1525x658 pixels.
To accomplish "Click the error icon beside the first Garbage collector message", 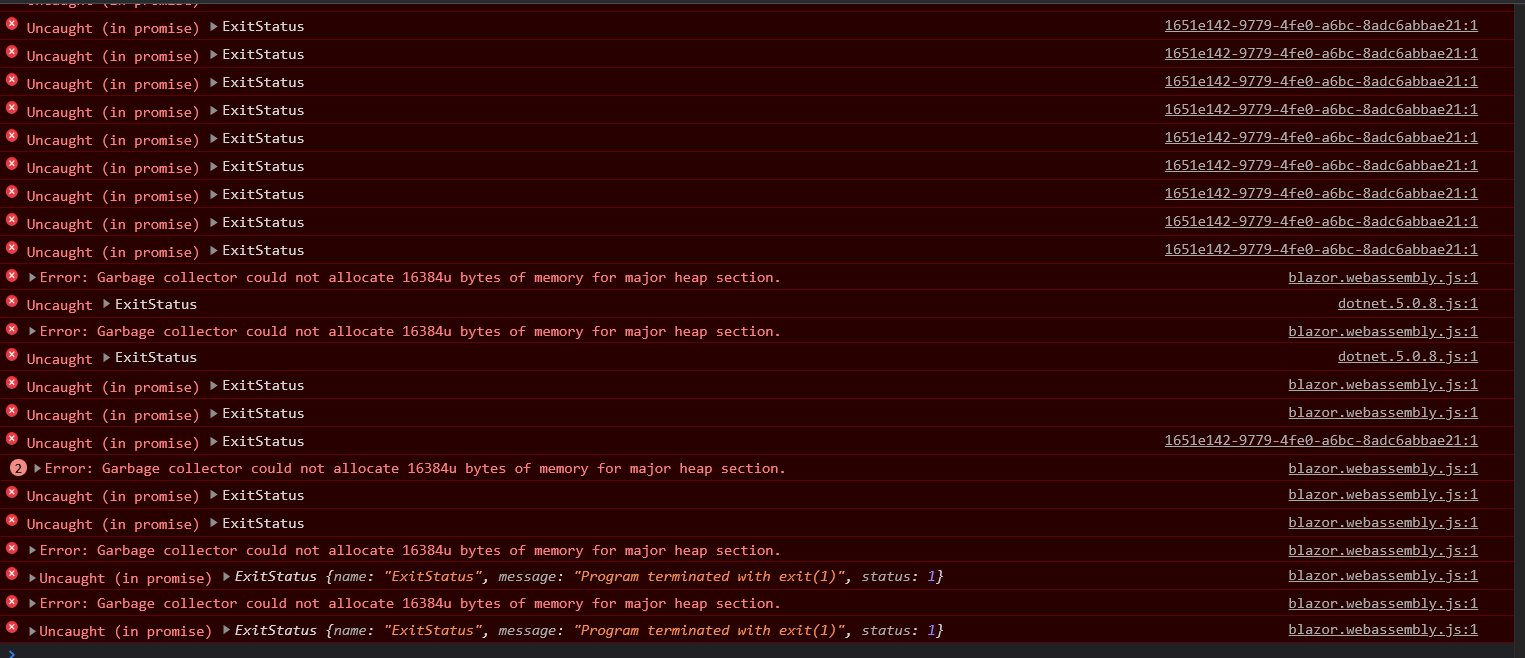I will 11,277.
